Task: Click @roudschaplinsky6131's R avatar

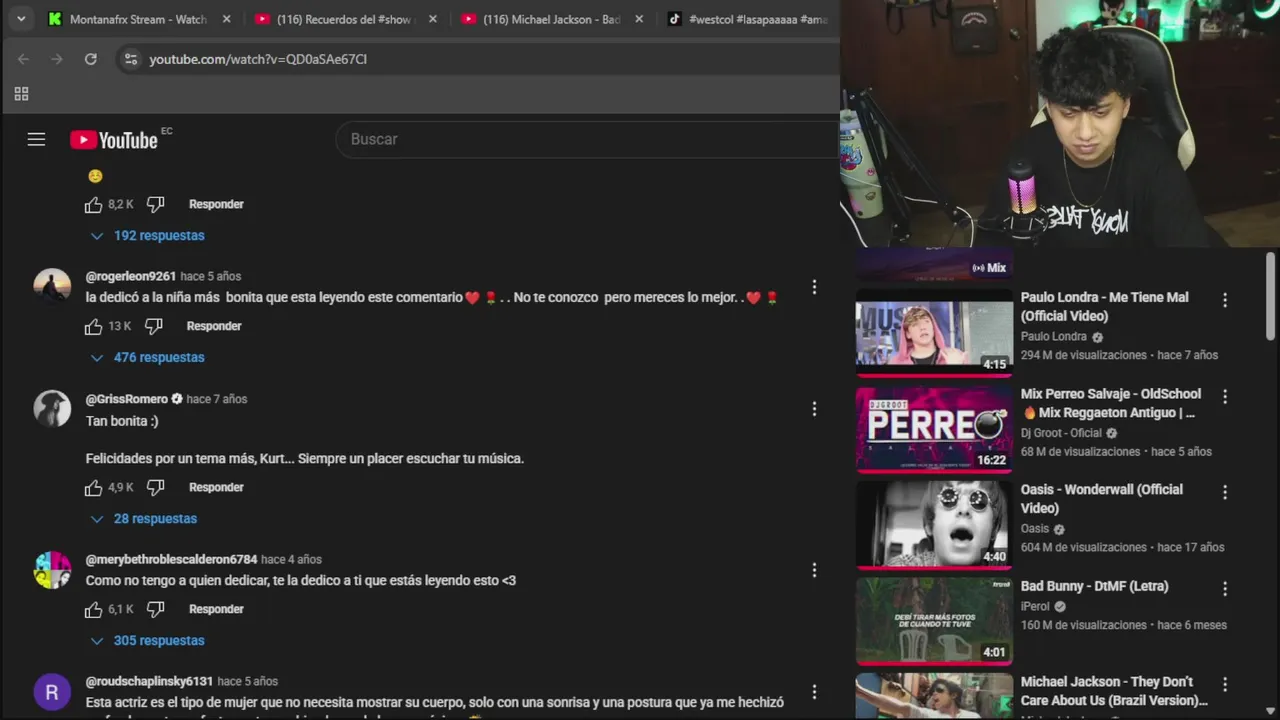Action: [x=52, y=692]
